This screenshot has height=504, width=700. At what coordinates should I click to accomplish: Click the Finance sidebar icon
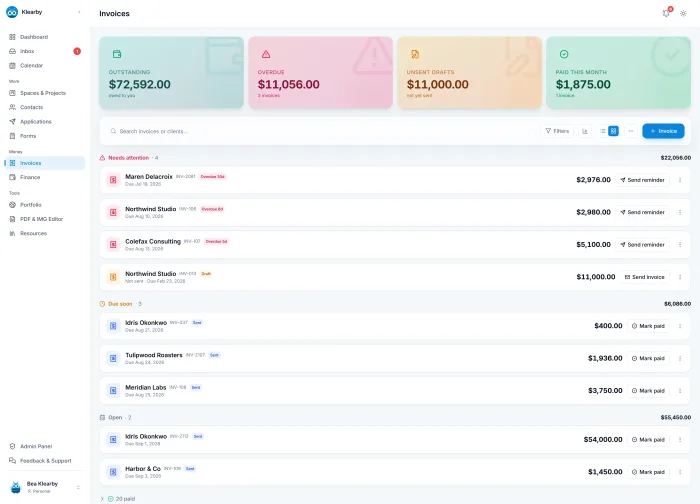click(12, 177)
